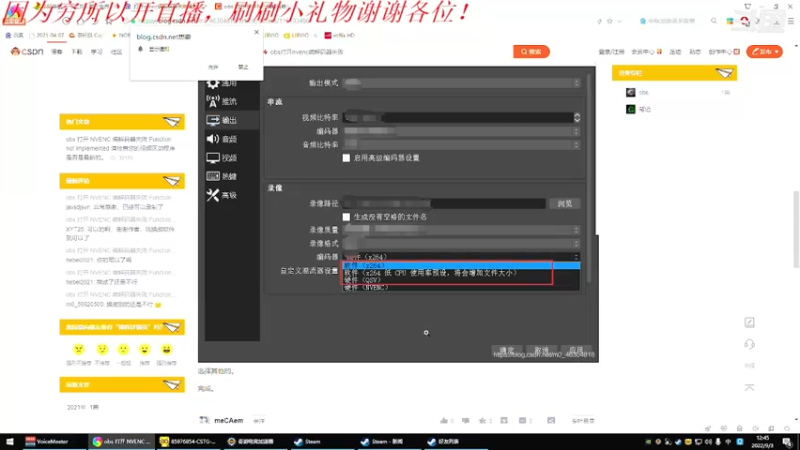Click the thumbs-up like icon below article
Image resolution: width=800 pixels, height=450 pixels.
pos(444,421)
